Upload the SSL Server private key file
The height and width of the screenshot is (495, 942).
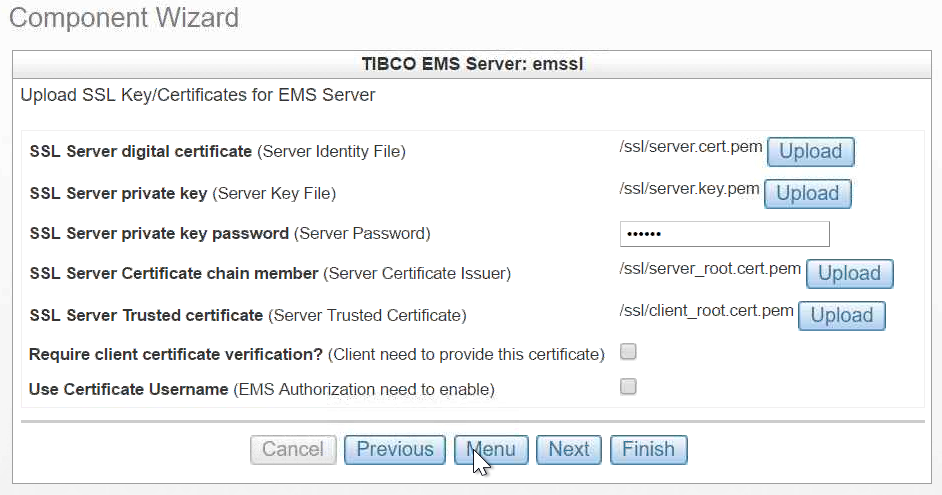click(x=807, y=193)
